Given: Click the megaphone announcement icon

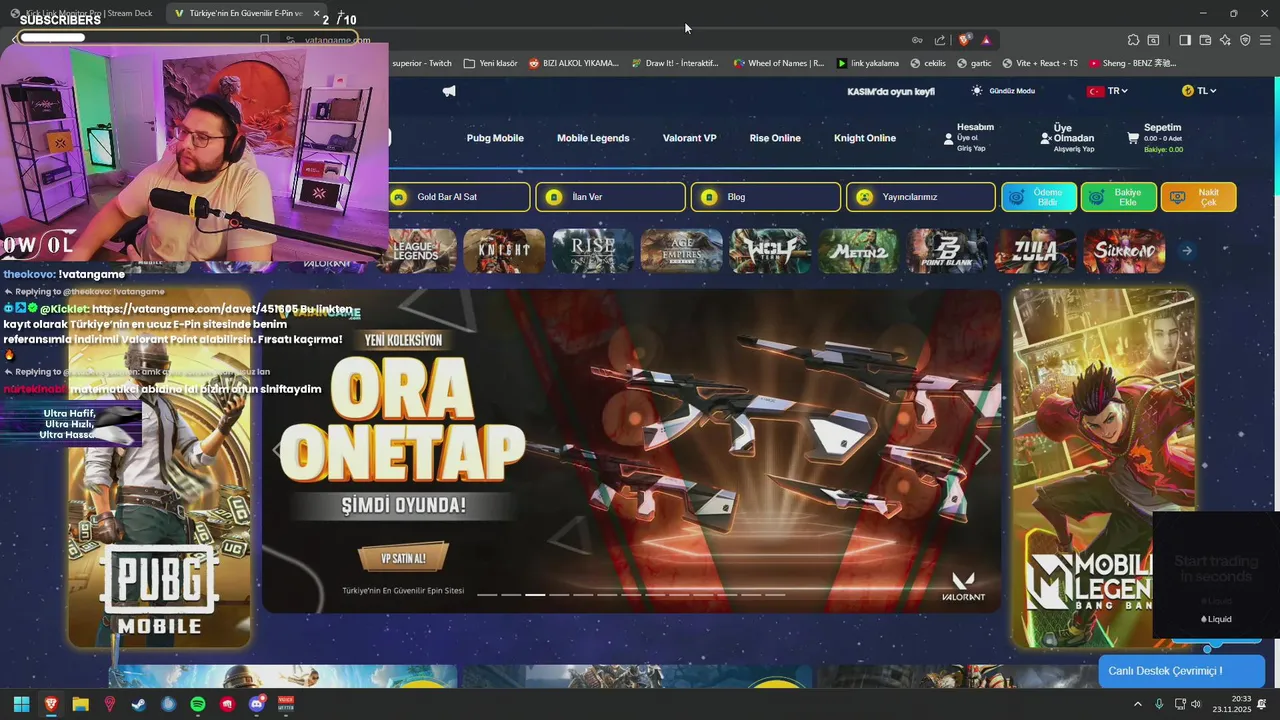Looking at the screenshot, I should 449,91.
